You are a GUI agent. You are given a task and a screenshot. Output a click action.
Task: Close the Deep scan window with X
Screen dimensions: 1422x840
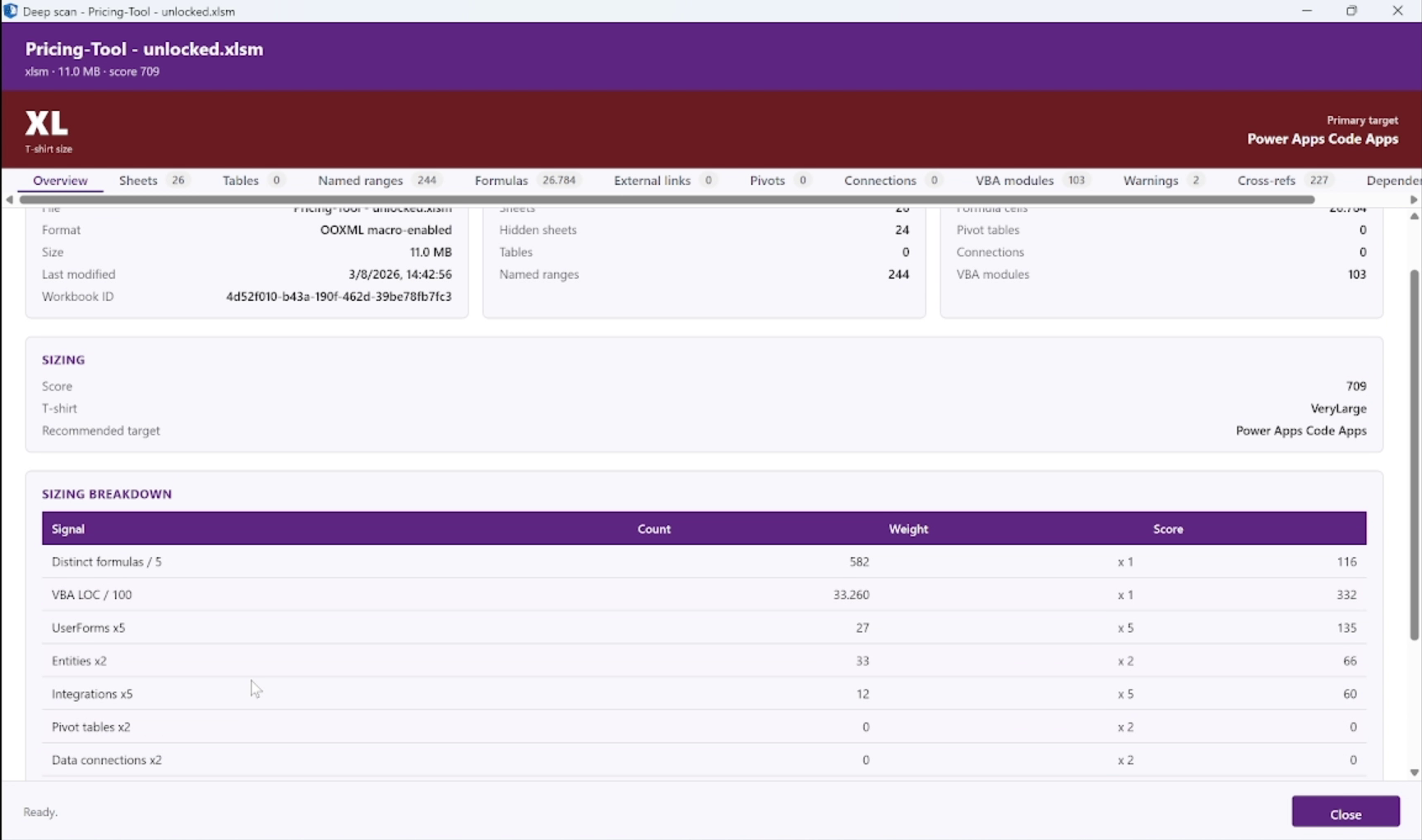[x=1397, y=11]
